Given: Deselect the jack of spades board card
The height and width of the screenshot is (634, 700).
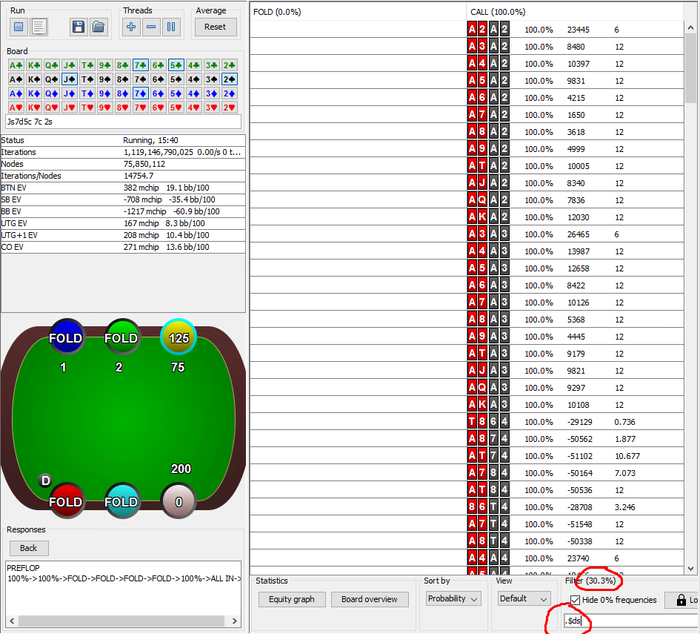Looking at the screenshot, I should (x=69, y=79).
